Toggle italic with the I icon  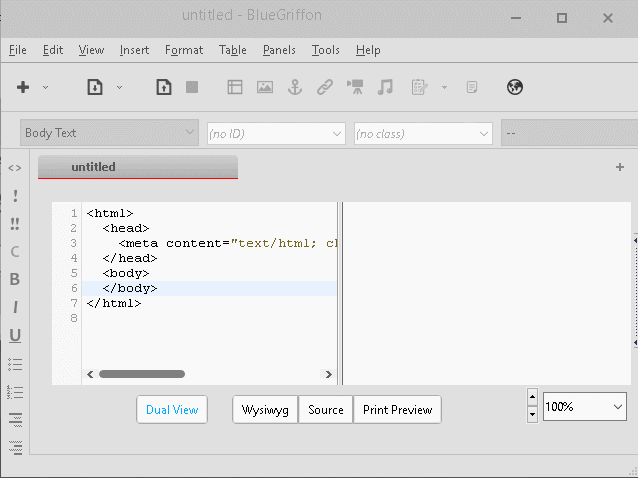15,307
